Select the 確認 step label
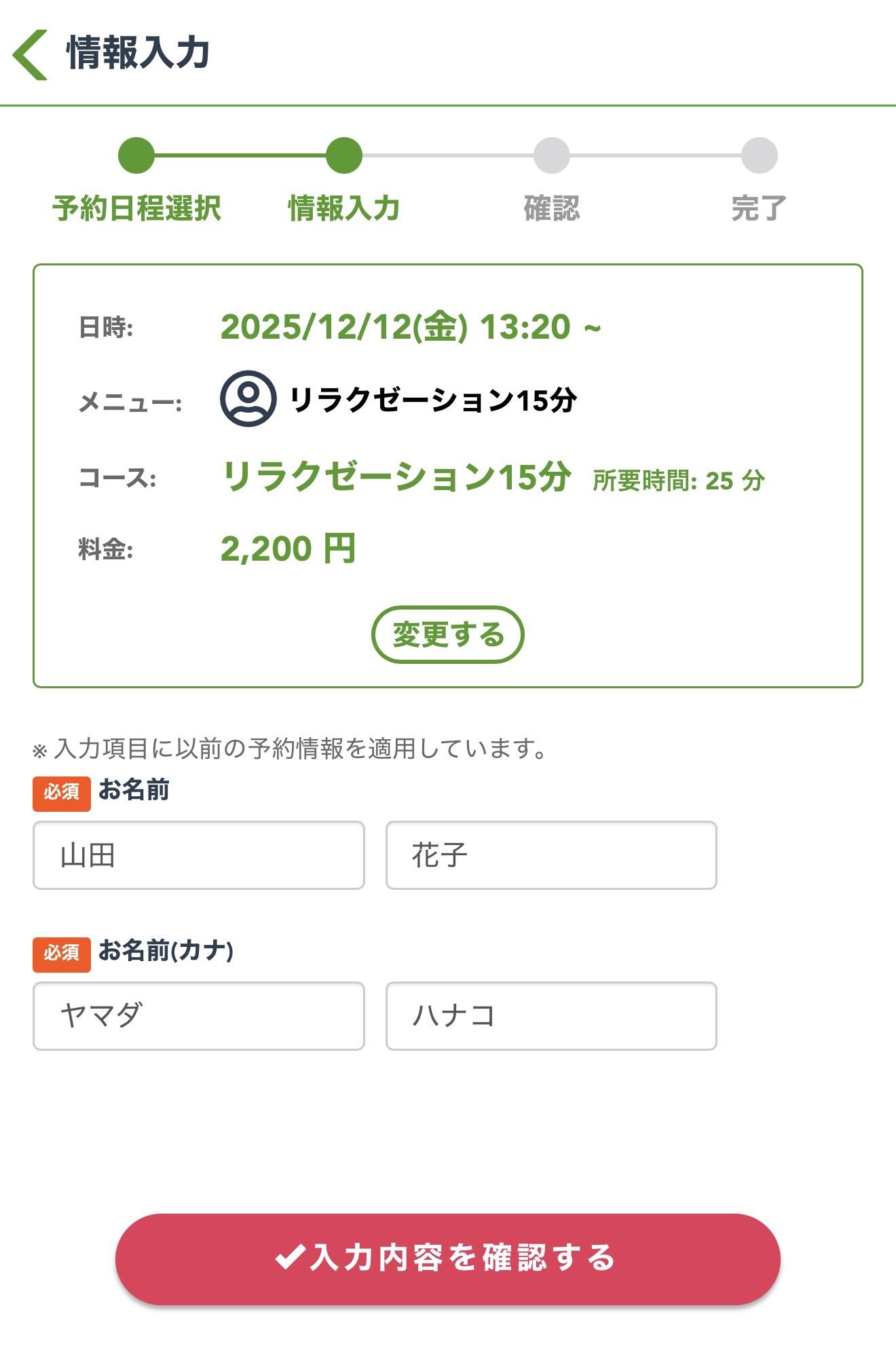Image resolution: width=896 pixels, height=1346 pixels. [x=551, y=208]
